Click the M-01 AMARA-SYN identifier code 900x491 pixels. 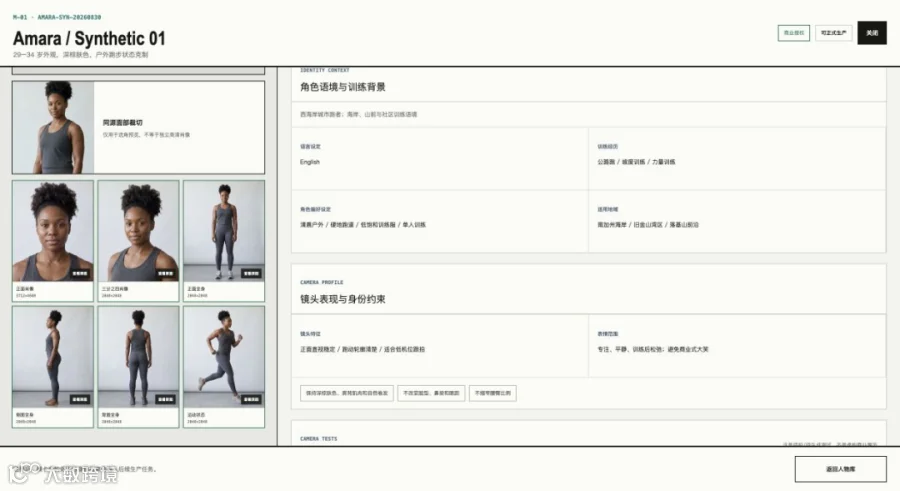click(x=57, y=17)
